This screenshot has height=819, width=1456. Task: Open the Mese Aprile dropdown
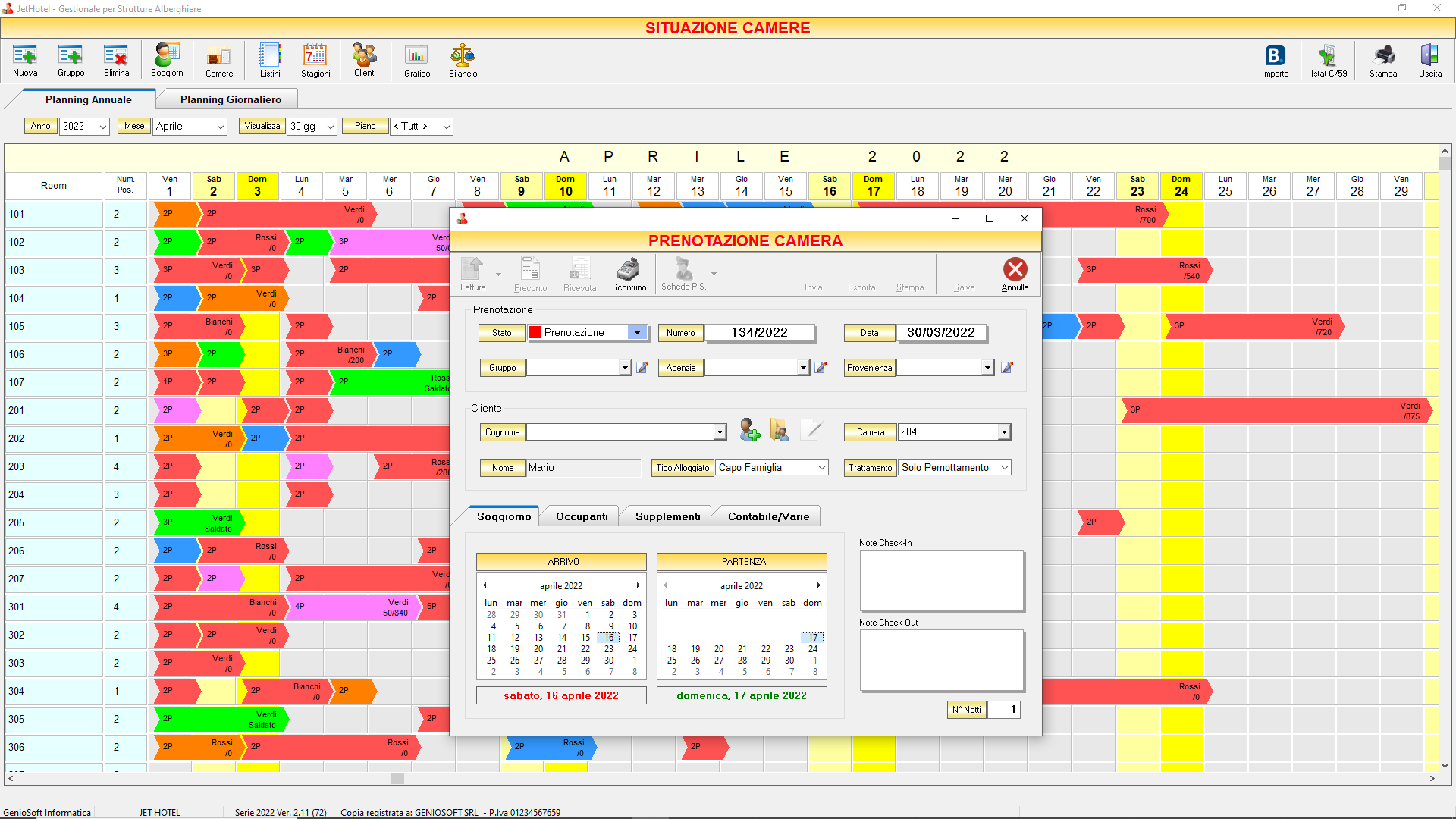pos(221,127)
